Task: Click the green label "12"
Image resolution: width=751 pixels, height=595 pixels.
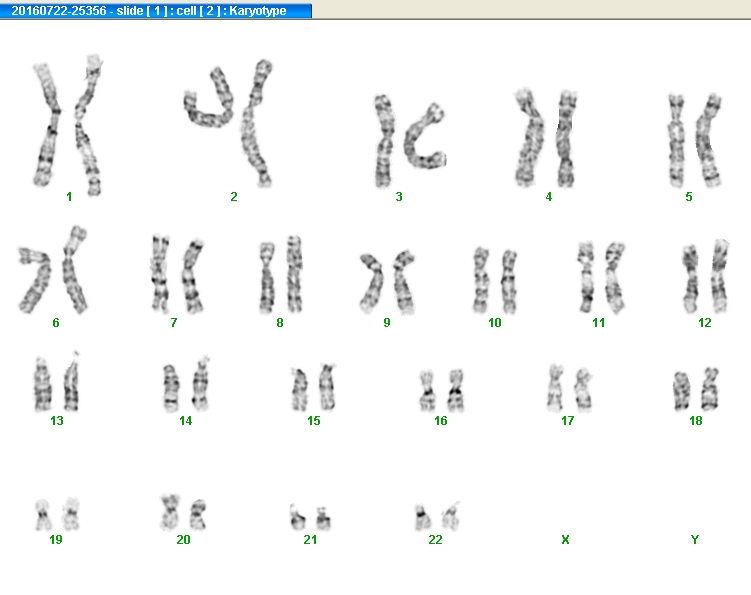Action: click(705, 323)
